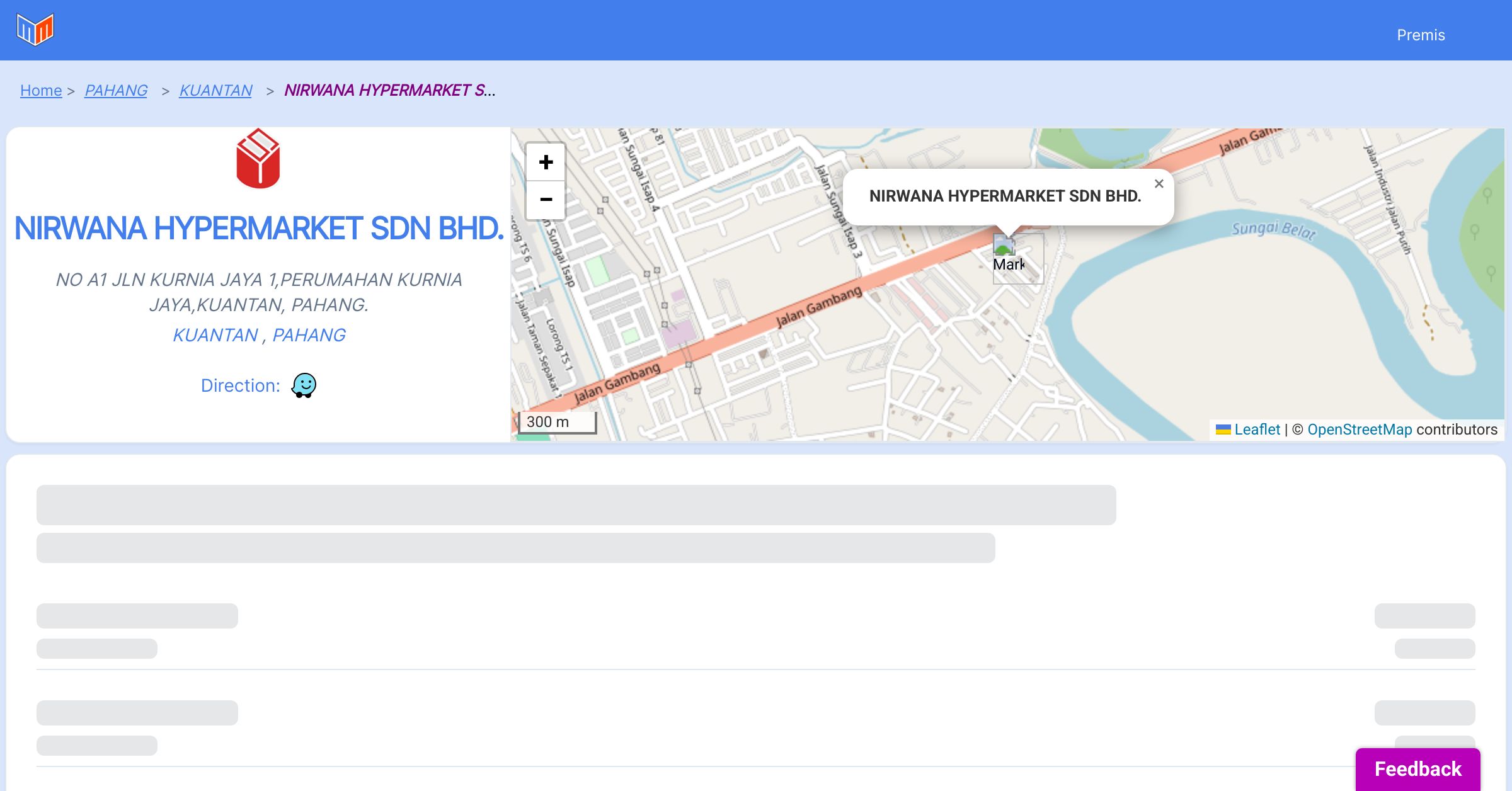Open OpenStreetMap attribution link
1512x791 pixels.
1360,430
